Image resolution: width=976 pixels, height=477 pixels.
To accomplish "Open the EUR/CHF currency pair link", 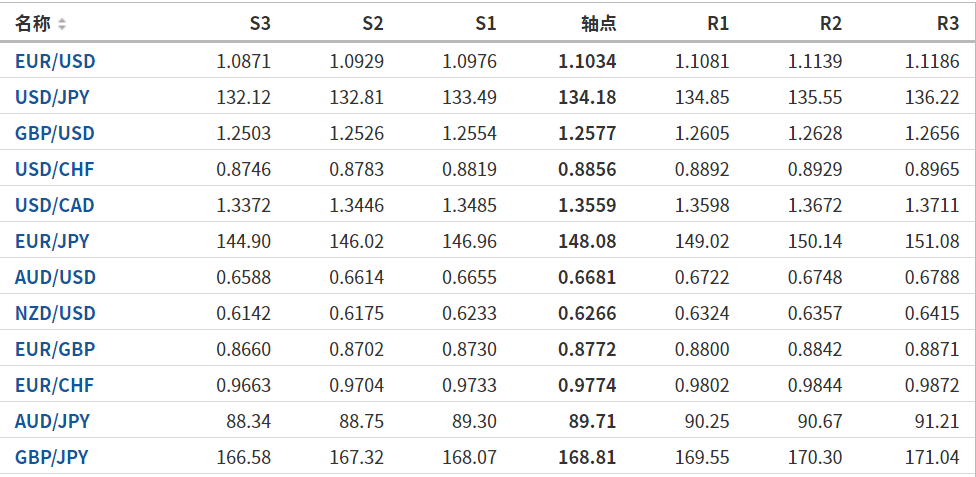I will pos(54,385).
